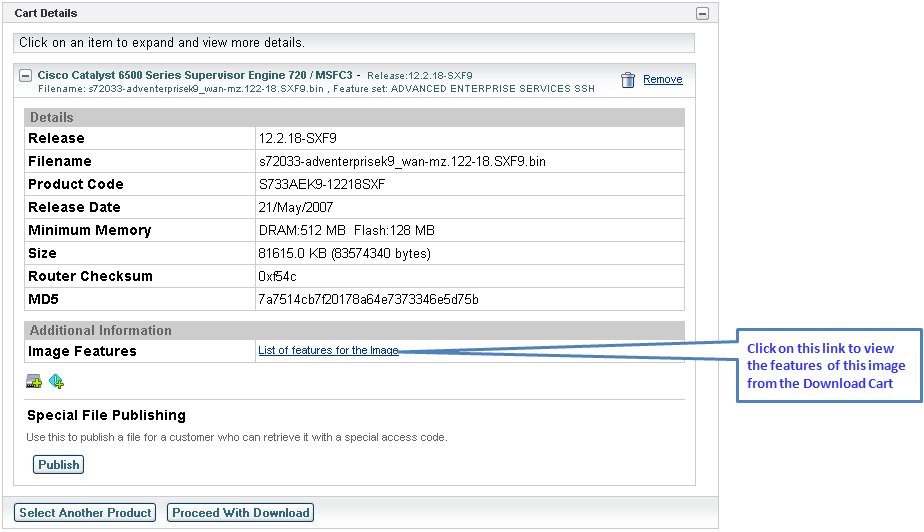This screenshot has width=924, height=532.
Task: Click the Cisco Catalyst 6500 Series title
Action: click(195, 75)
